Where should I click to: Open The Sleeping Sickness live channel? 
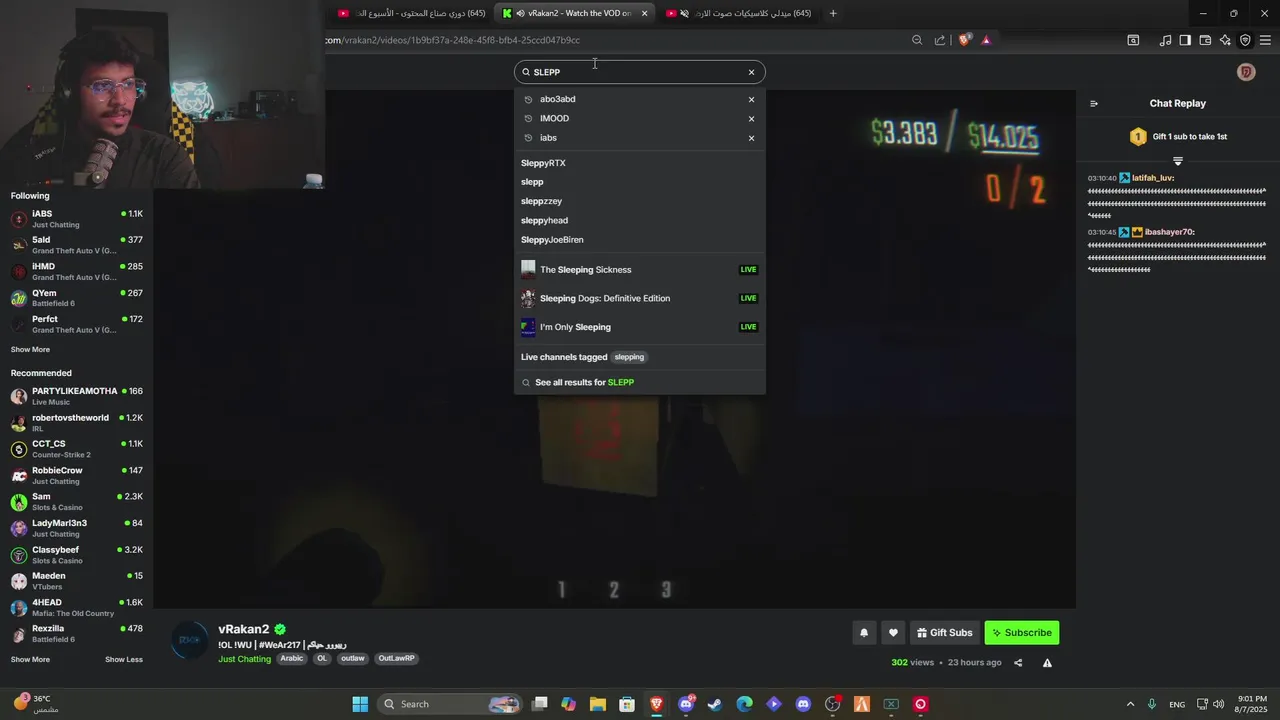(x=640, y=269)
